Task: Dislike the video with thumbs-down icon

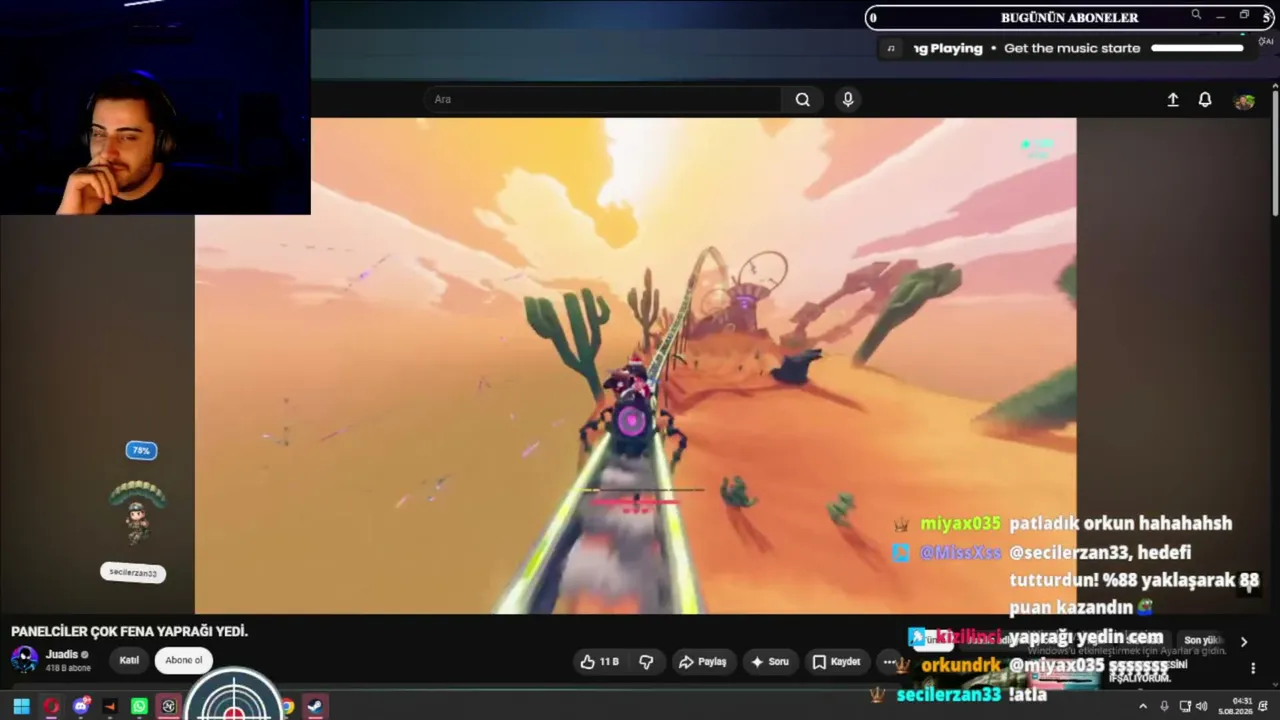Action: pos(646,662)
